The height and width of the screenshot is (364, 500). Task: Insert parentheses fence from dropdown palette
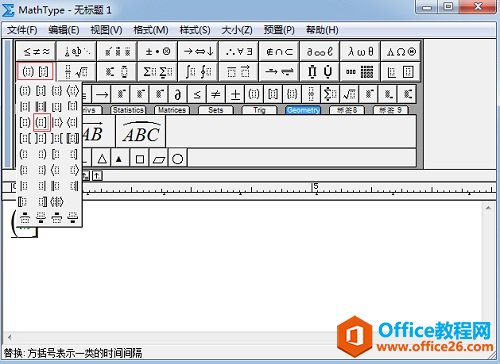(x=25, y=90)
